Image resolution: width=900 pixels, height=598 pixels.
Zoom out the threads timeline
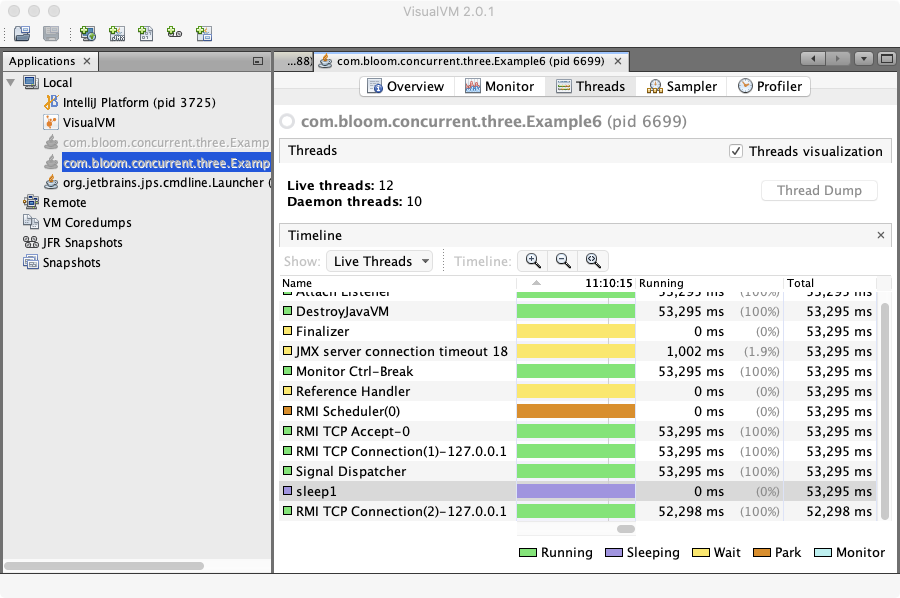point(563,261)
